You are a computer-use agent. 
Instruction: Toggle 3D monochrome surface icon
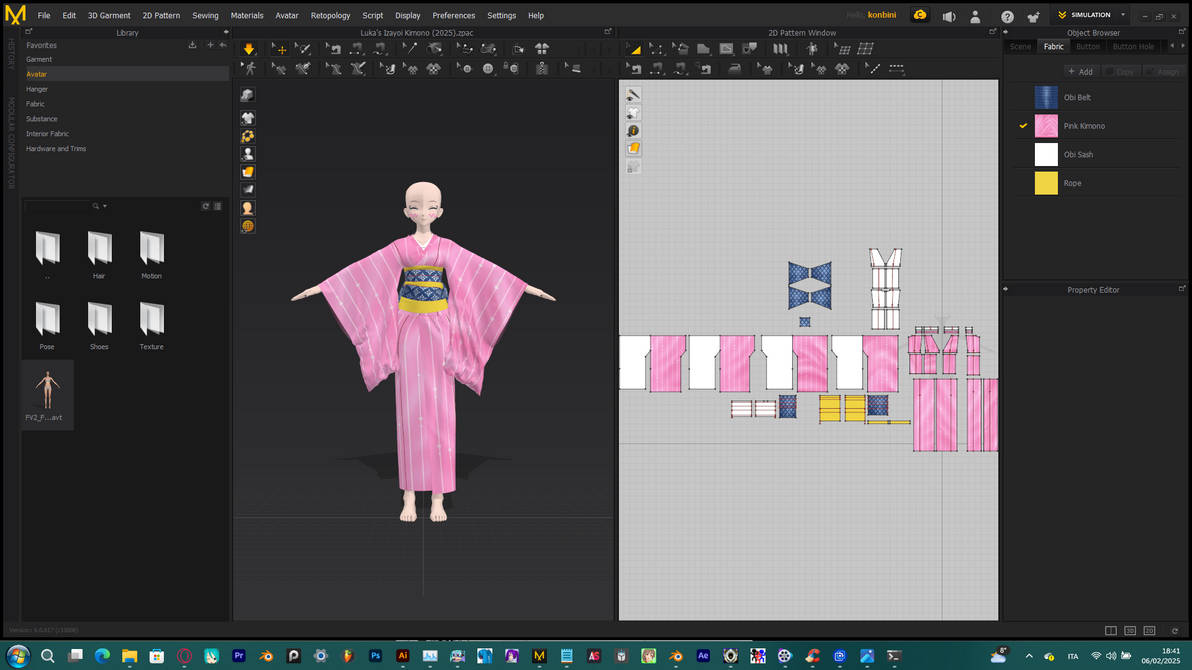pos(248,189)
